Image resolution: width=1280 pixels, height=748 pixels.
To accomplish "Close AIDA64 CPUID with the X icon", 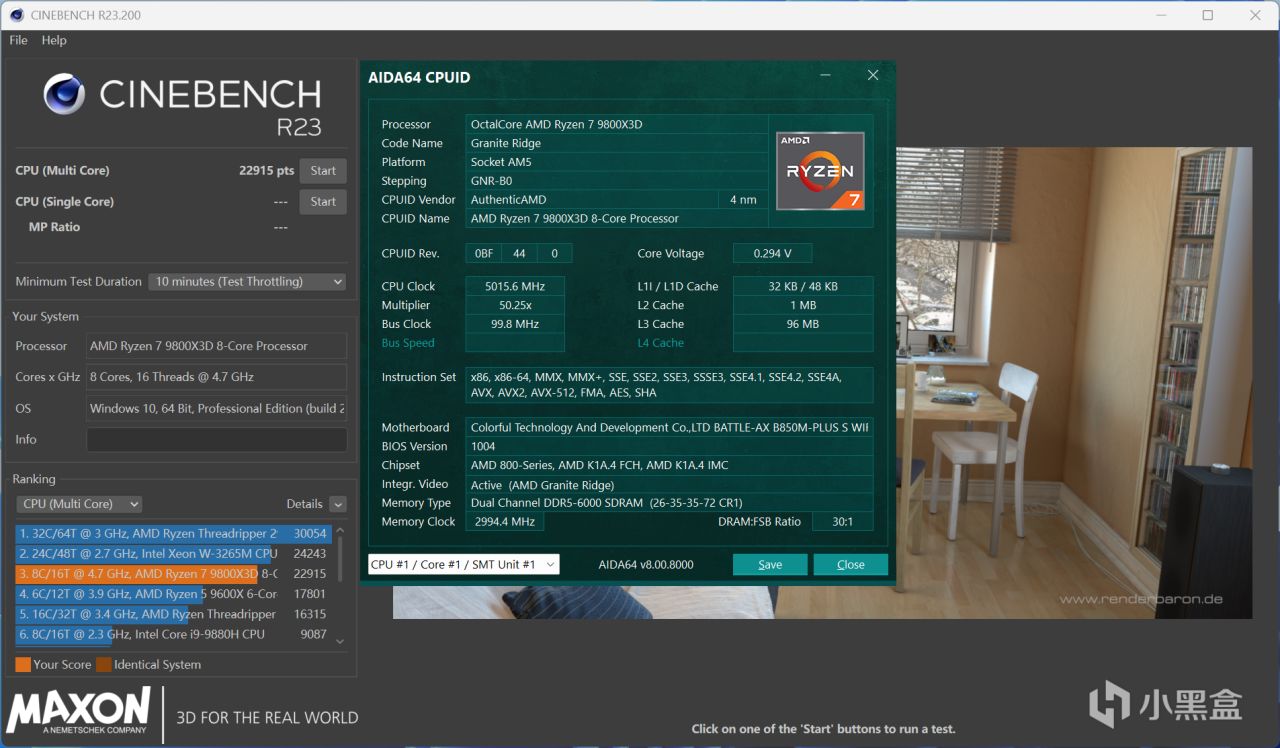I will click(x=873, y=76).
